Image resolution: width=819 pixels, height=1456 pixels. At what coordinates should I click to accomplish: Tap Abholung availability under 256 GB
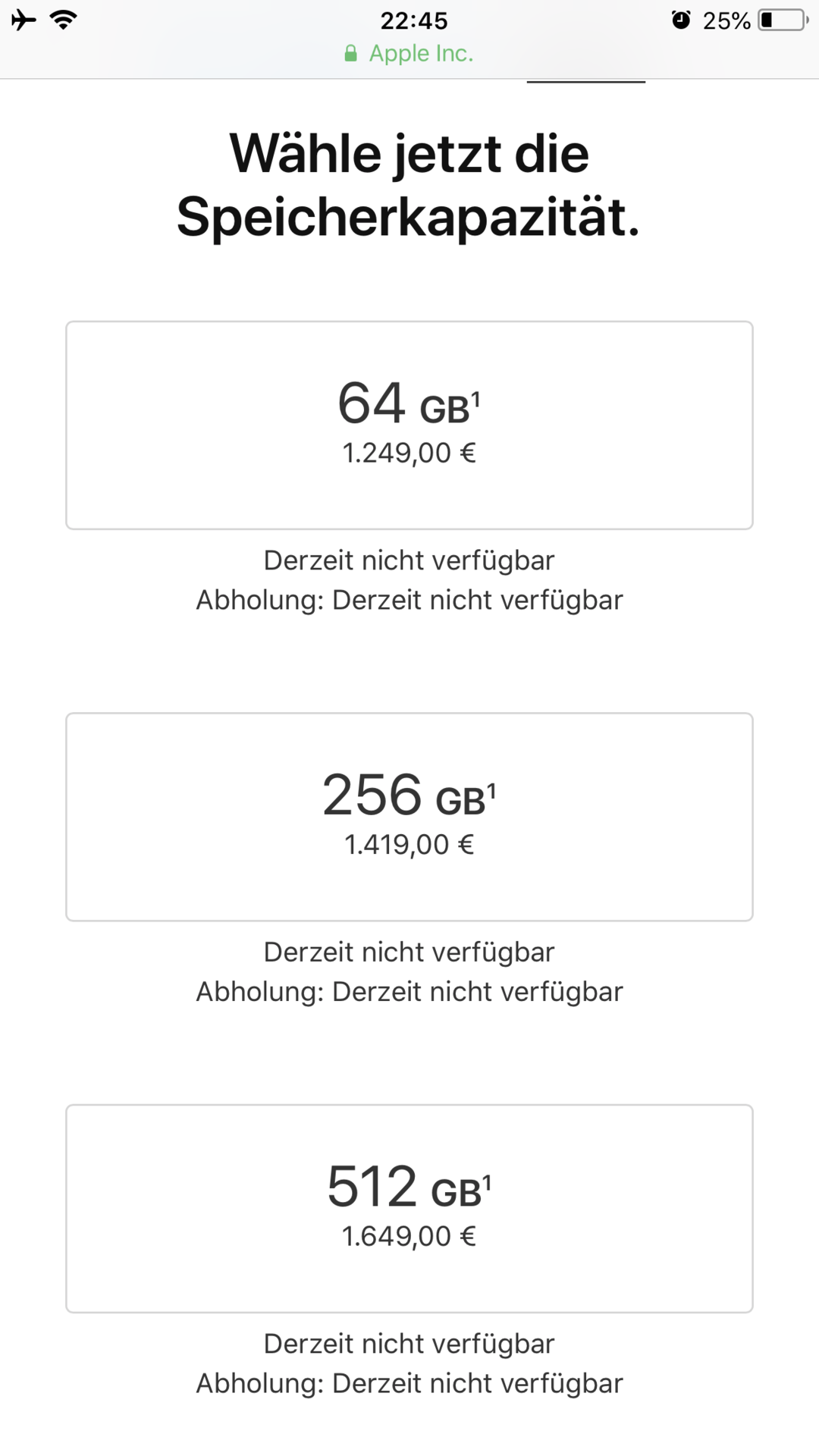(x=409, y=991)
